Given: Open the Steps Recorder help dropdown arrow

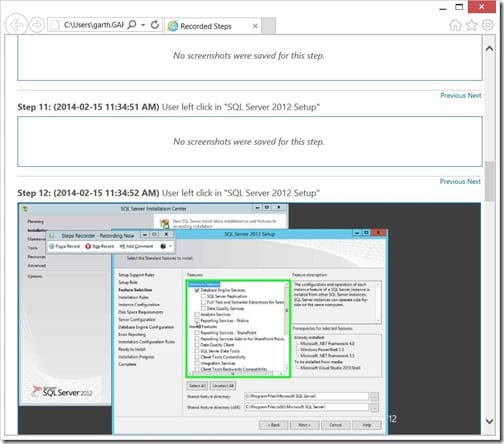Looking at the screenshot, I should (170, 246).
